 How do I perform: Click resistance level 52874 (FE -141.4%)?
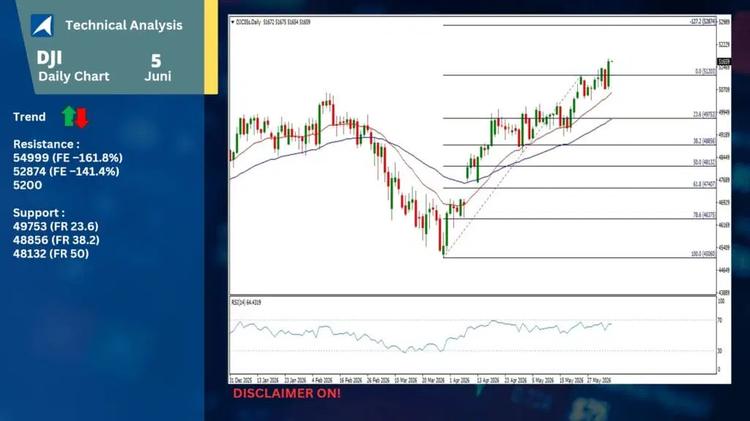point(66,171)
